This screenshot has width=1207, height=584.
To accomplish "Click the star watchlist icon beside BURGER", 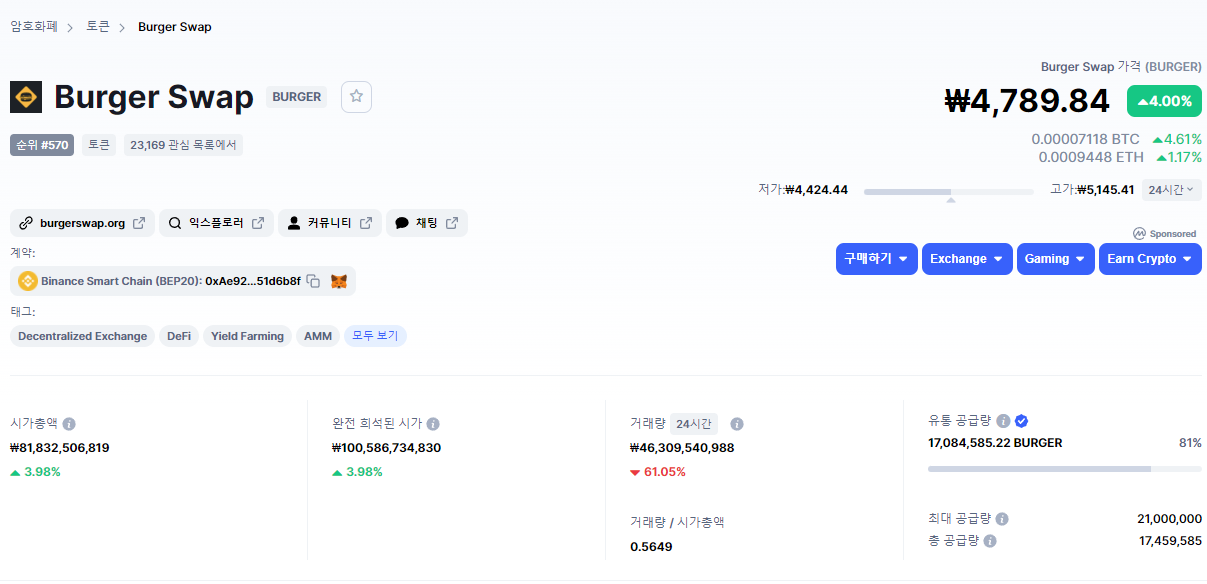I will (x=356, y=97).
